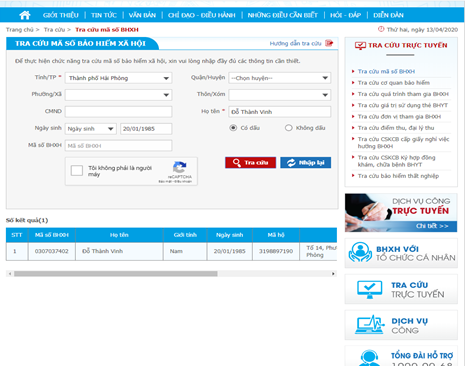Click the Tổng đài hỗ trợ headset icon

(x=369, y=358)
